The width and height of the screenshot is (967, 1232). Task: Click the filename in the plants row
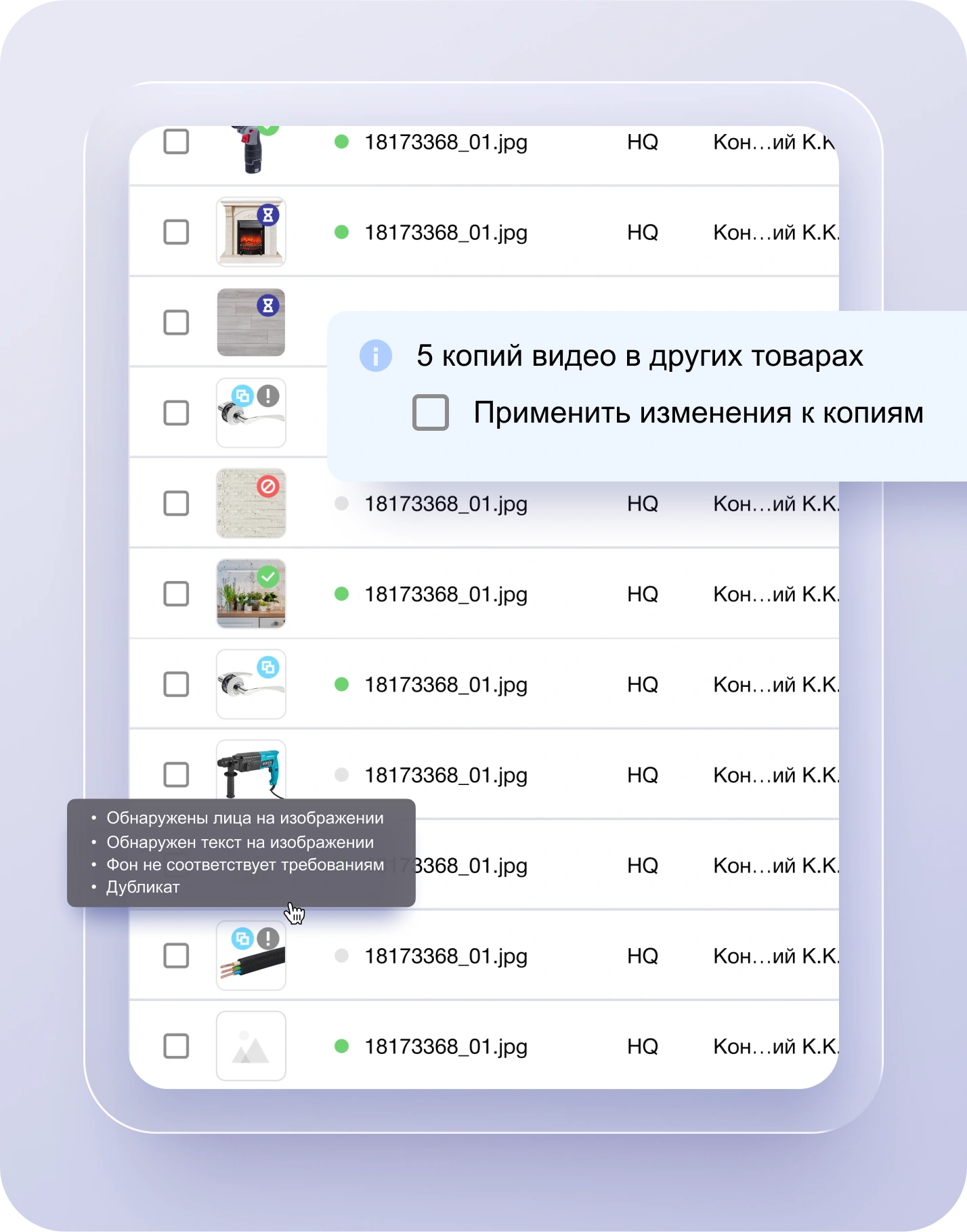click(x=446, y=594)
